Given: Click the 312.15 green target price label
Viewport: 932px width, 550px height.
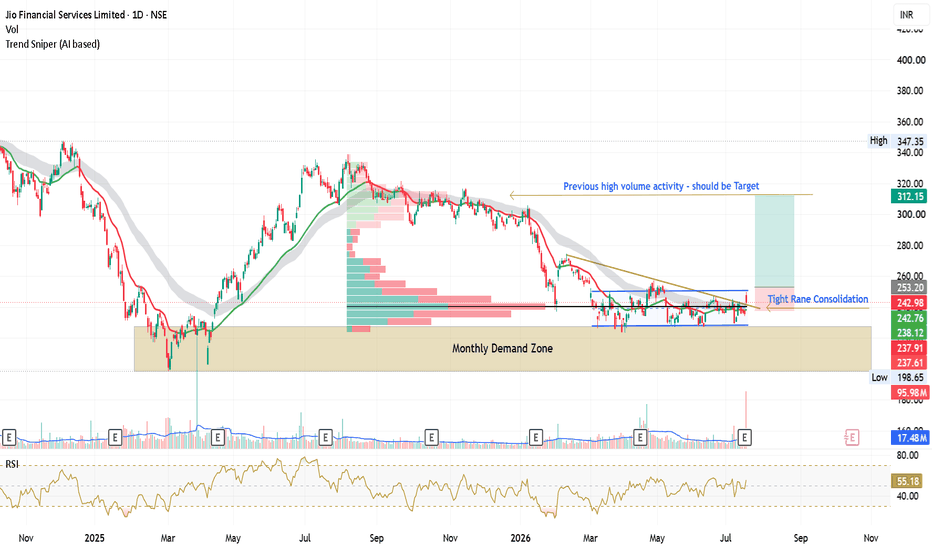Looking at the screenshot, I should coord(909,196).
